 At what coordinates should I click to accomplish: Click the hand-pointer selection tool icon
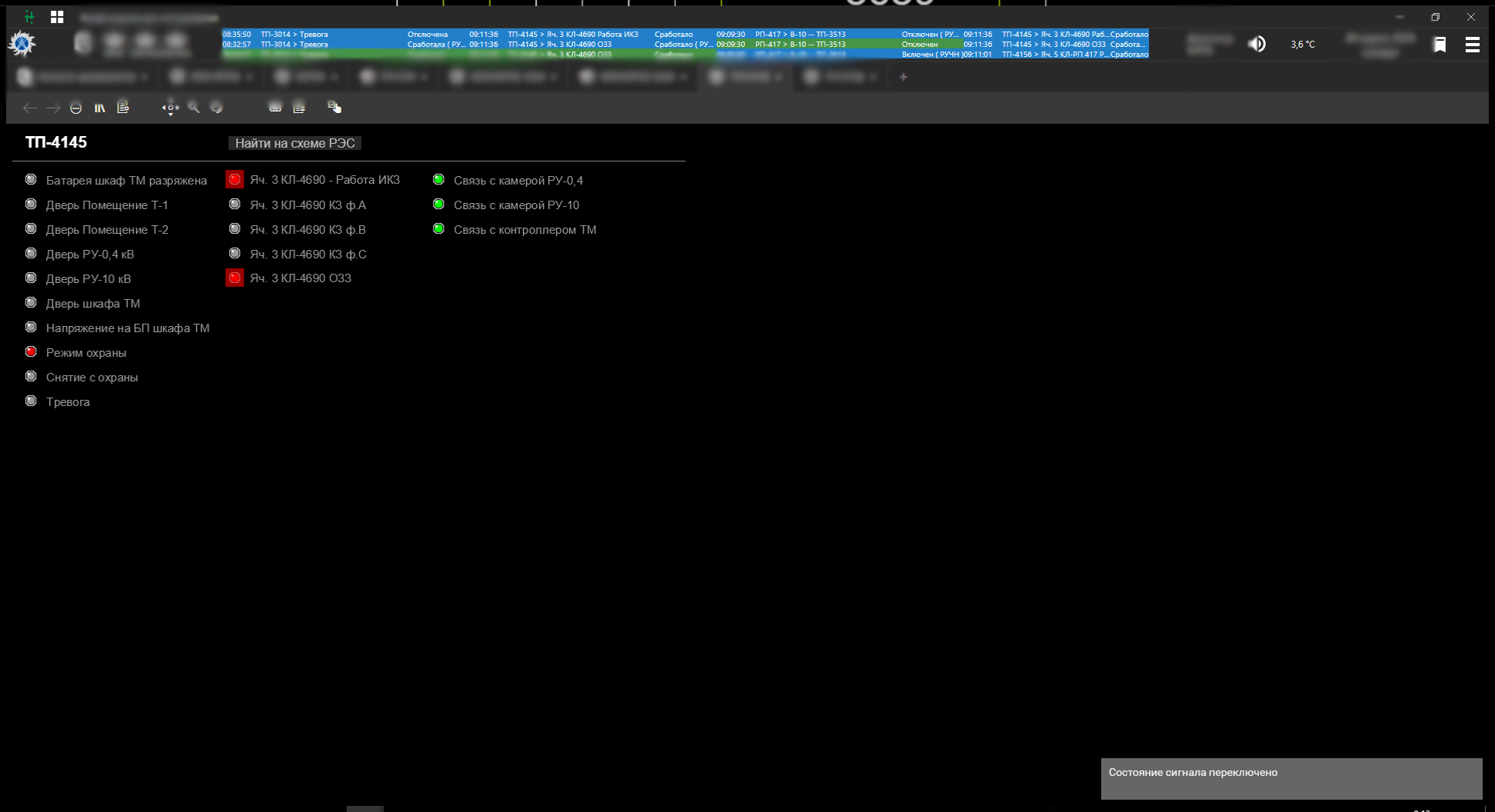[x=335, y=108]
